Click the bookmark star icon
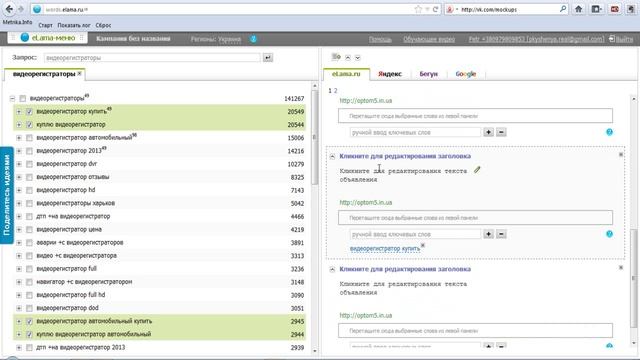This screenshot has width=640, height=360. [x=418, y=9]
